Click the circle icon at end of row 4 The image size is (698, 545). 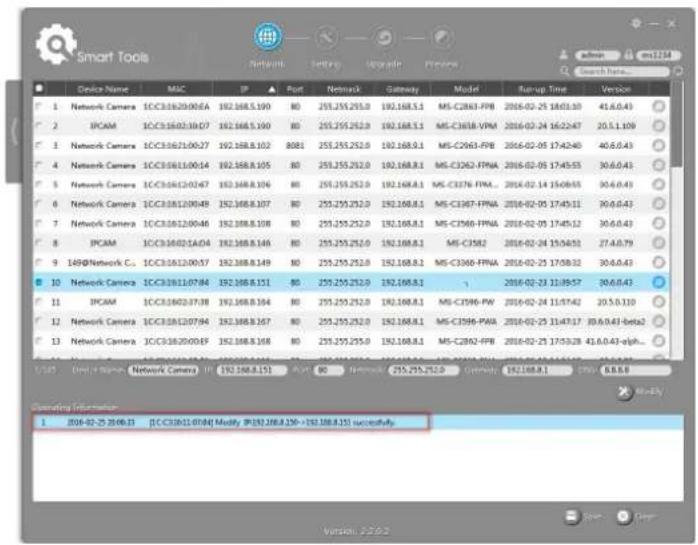pyautogui.click(x=659, y=165)
